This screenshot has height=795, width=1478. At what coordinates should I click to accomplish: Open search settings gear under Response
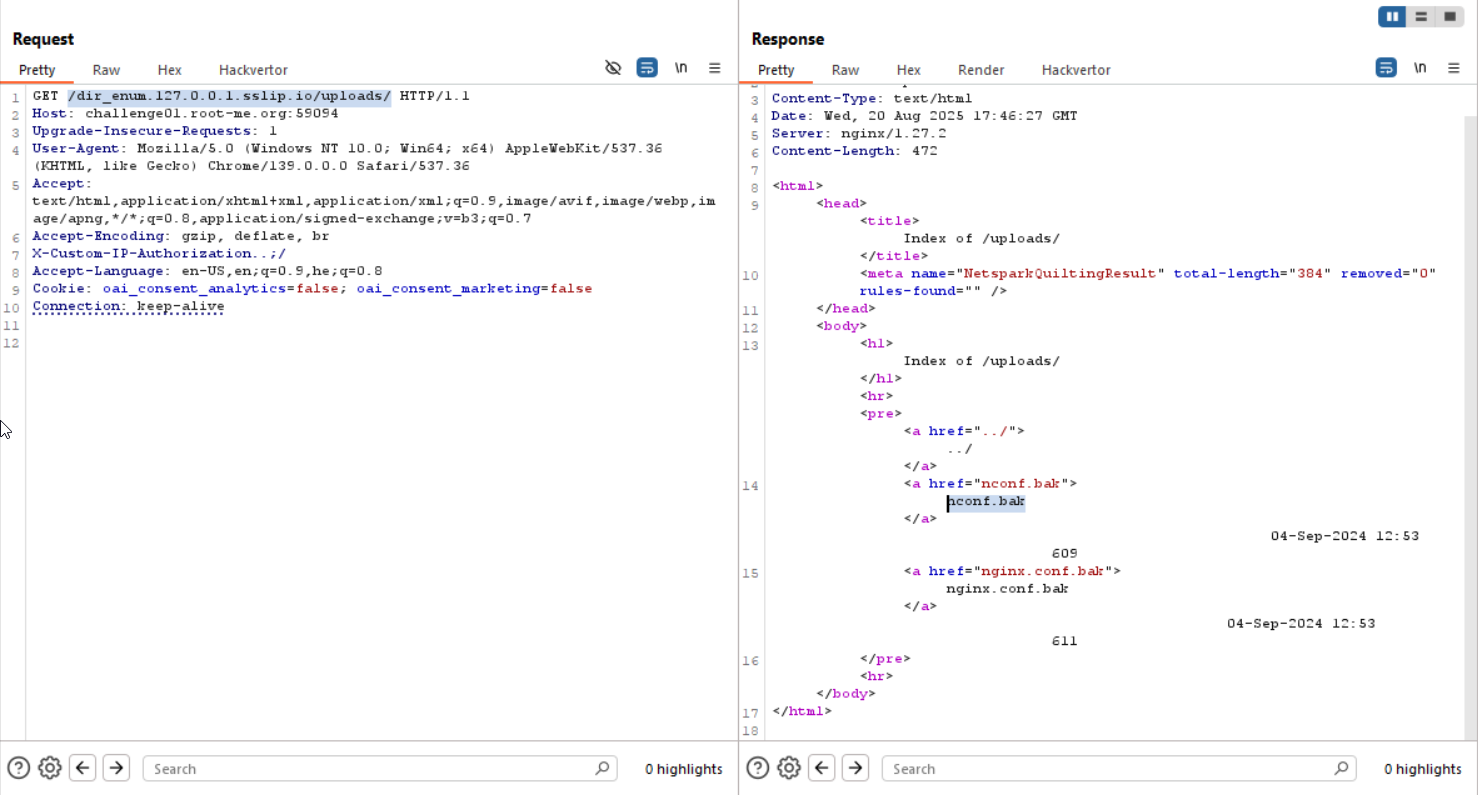pos(789,768)
